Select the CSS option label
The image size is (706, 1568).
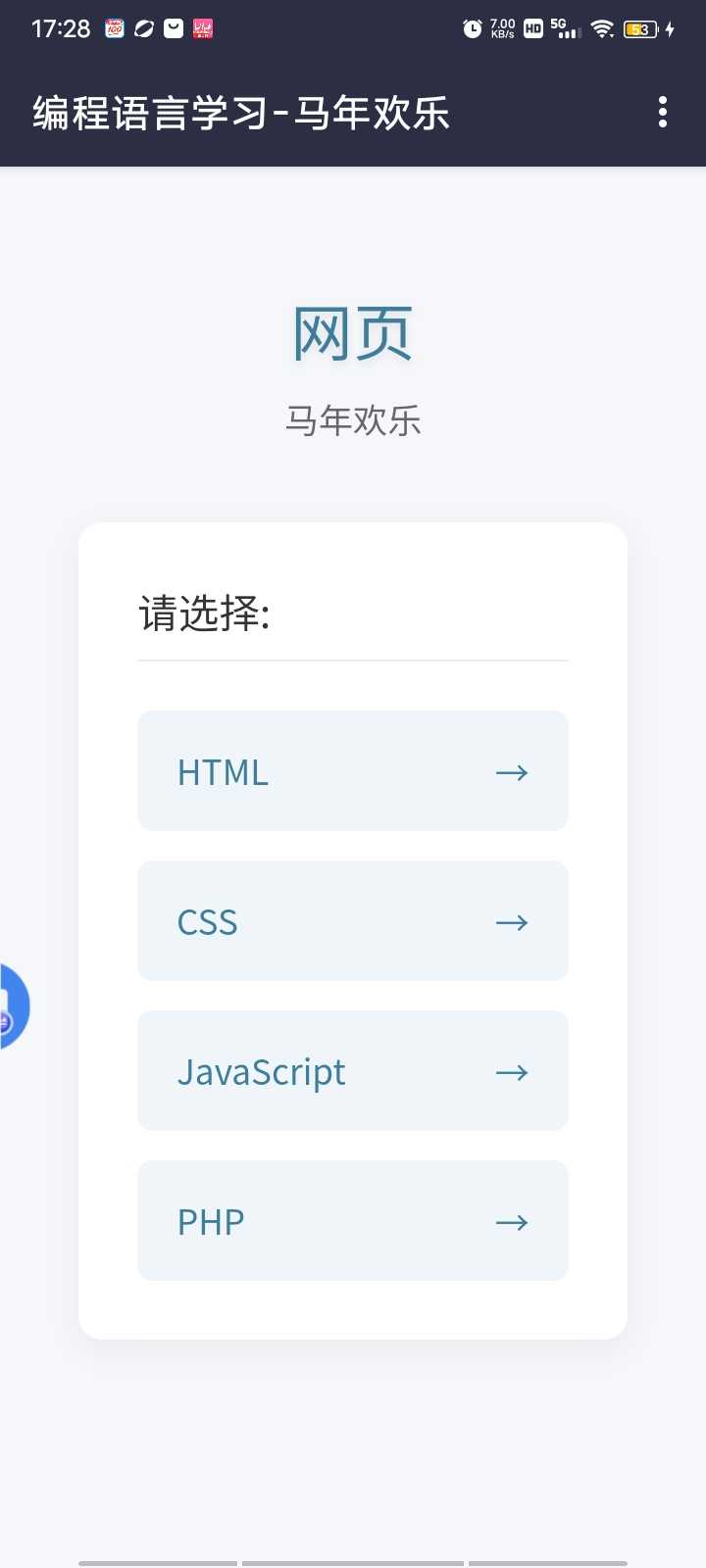pos(207,922)
